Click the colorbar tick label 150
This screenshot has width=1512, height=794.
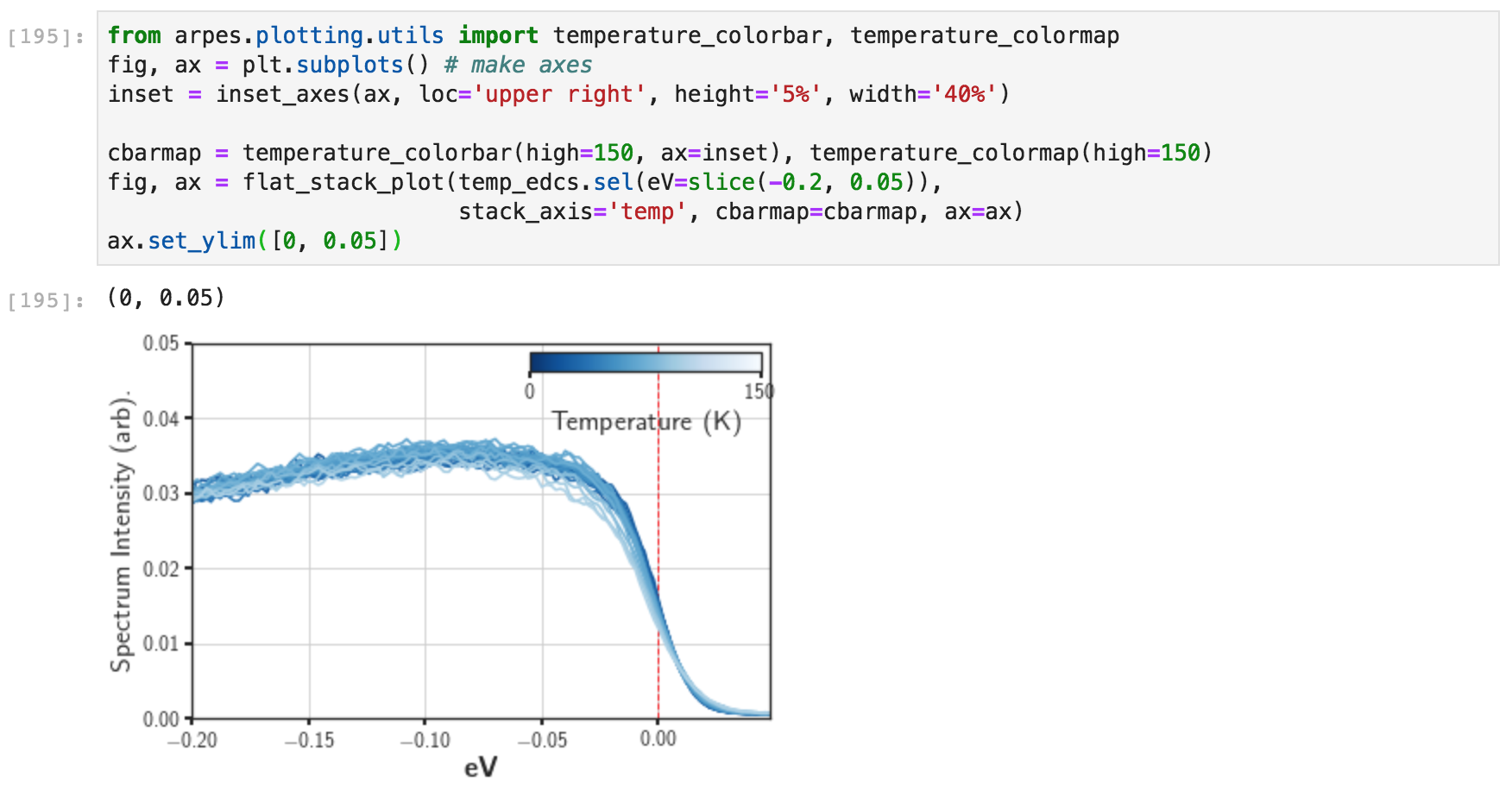pyautogui.click(x=759, y=391)
